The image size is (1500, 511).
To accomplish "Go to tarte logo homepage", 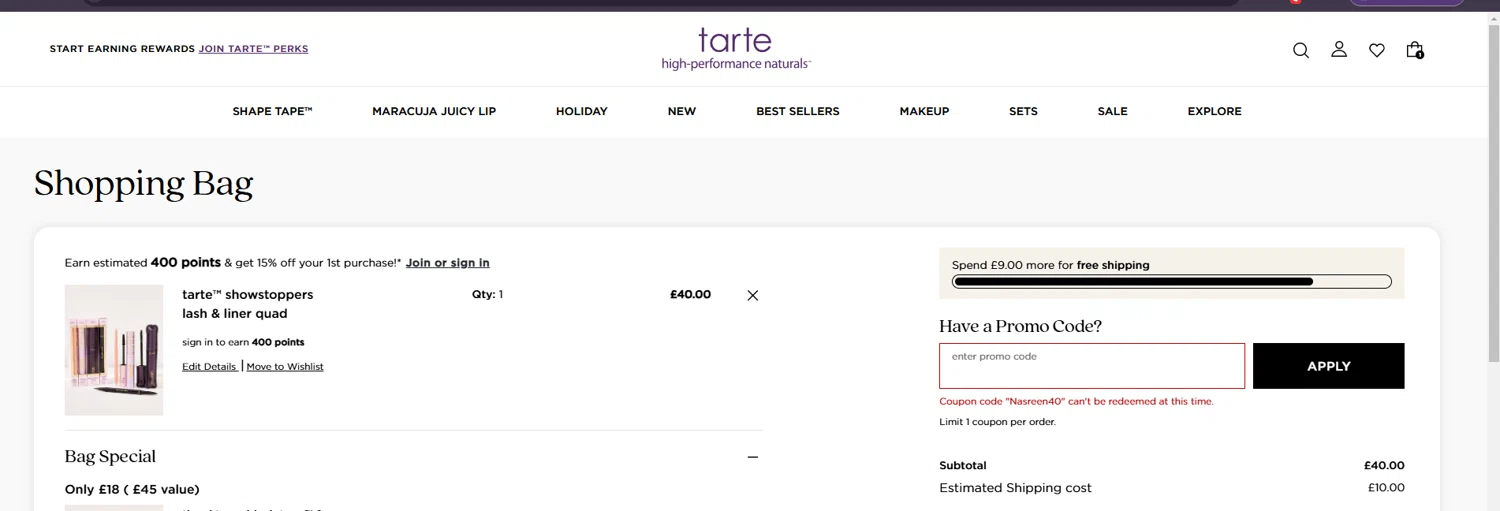I will click(735, 48).
